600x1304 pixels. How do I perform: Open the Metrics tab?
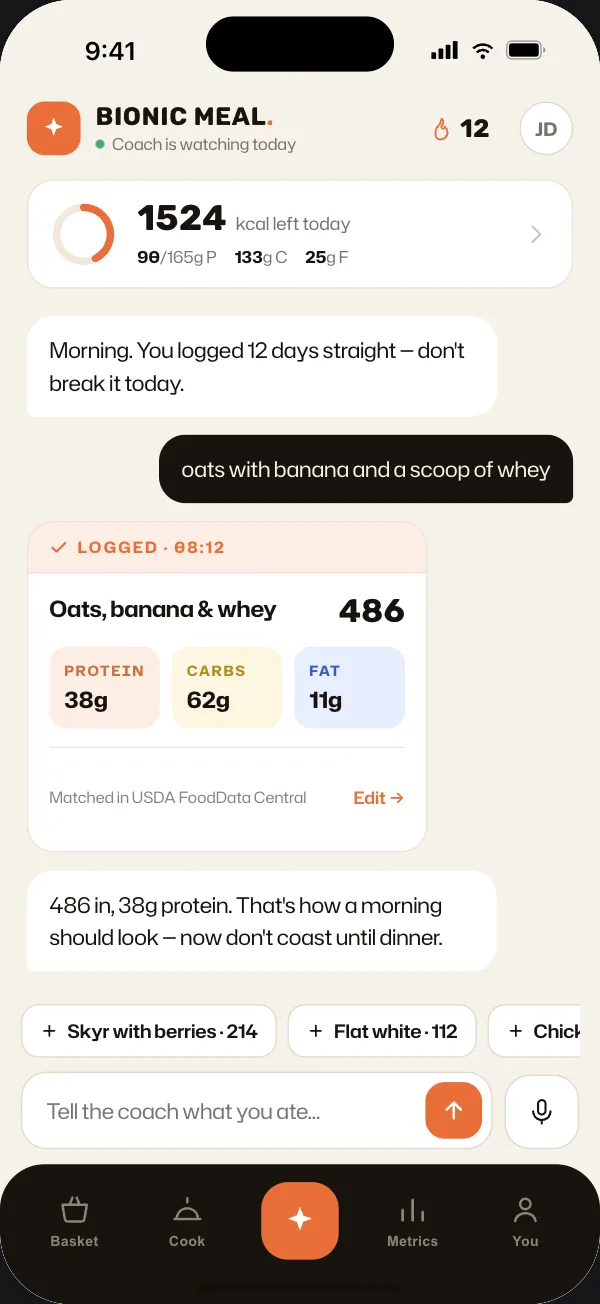[412, 1222]
